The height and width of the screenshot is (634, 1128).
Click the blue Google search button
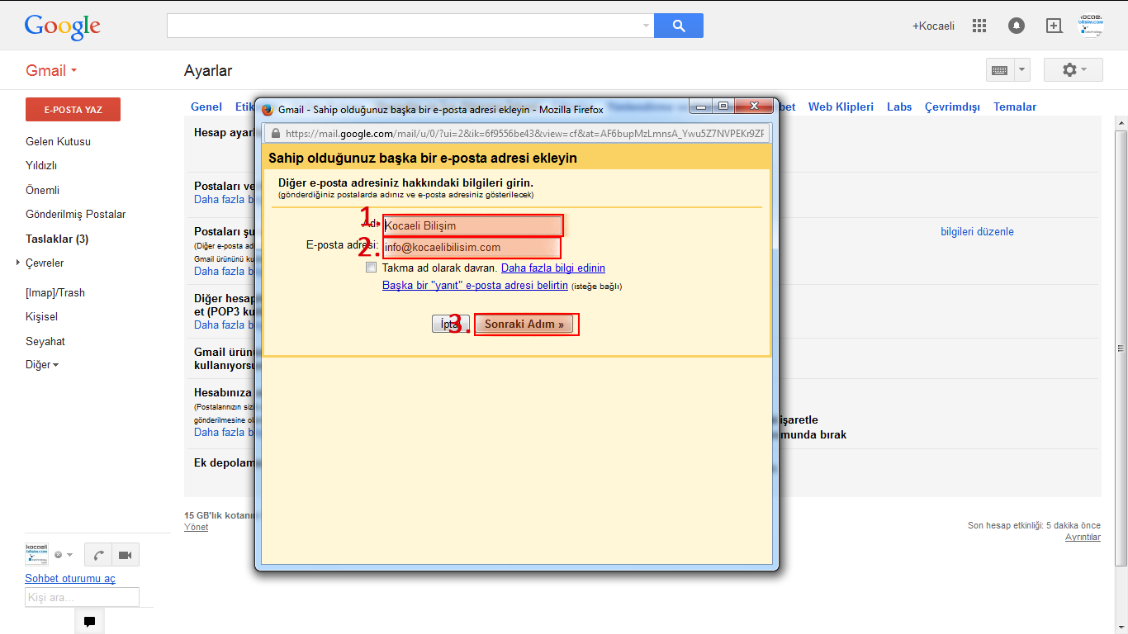click(x=678, y=26)
